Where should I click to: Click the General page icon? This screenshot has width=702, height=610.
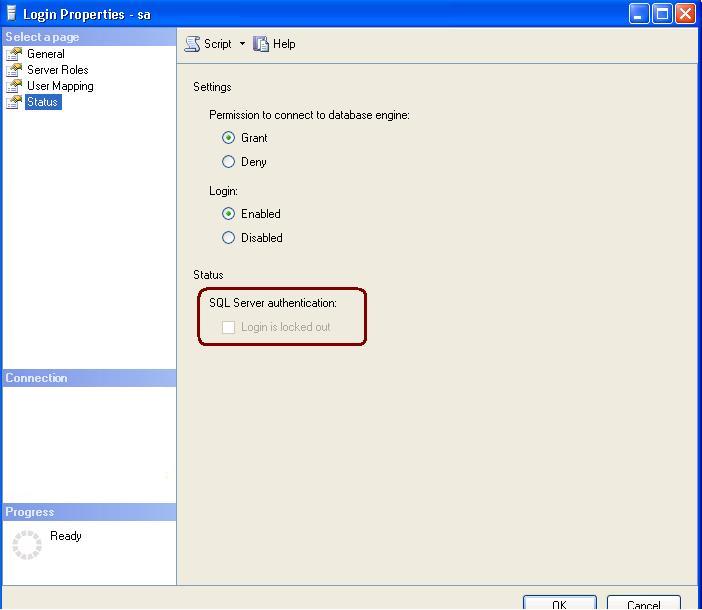tap(14, 54)
